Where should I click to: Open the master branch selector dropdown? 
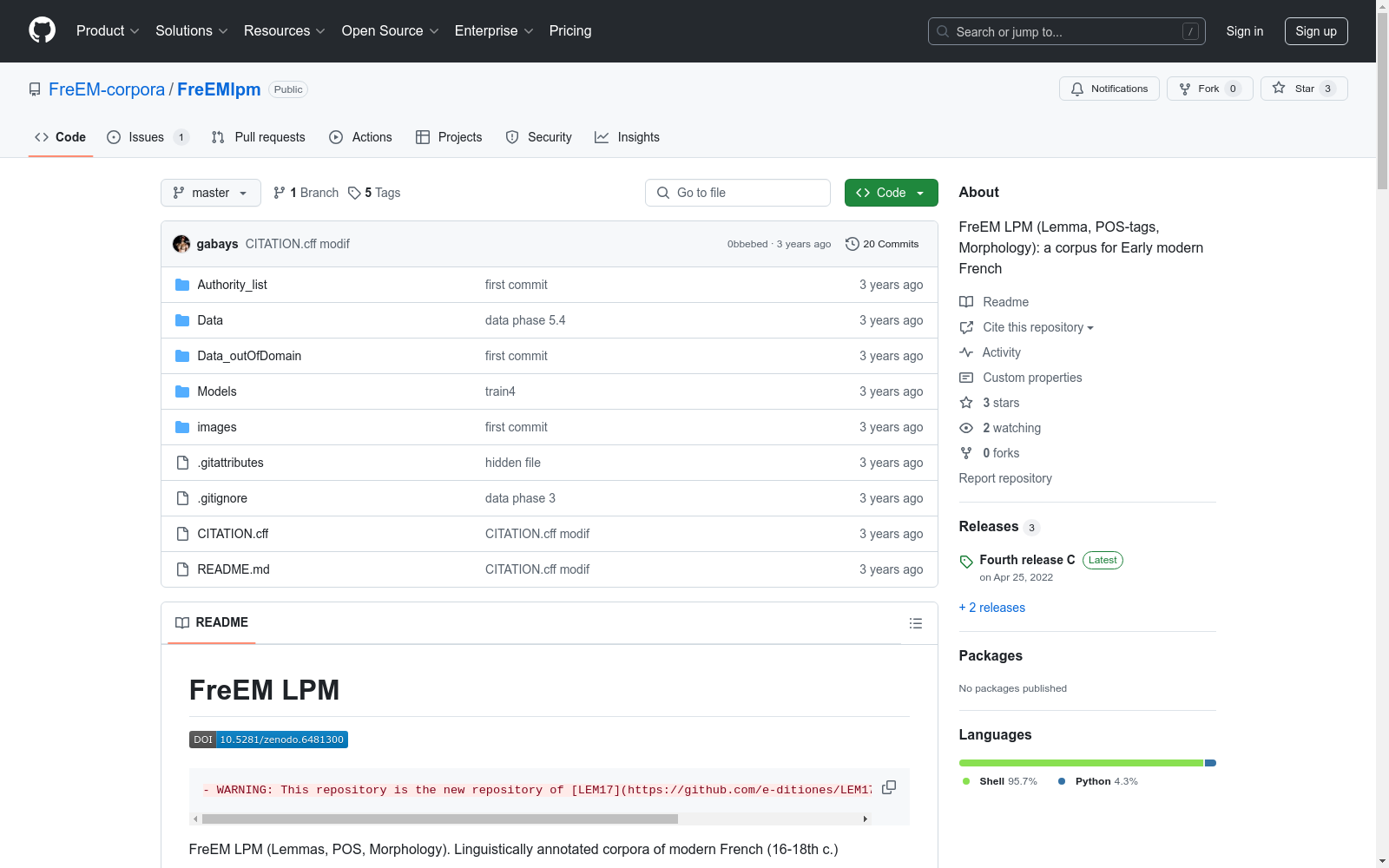pyautogui.click(x=211, y=193)
